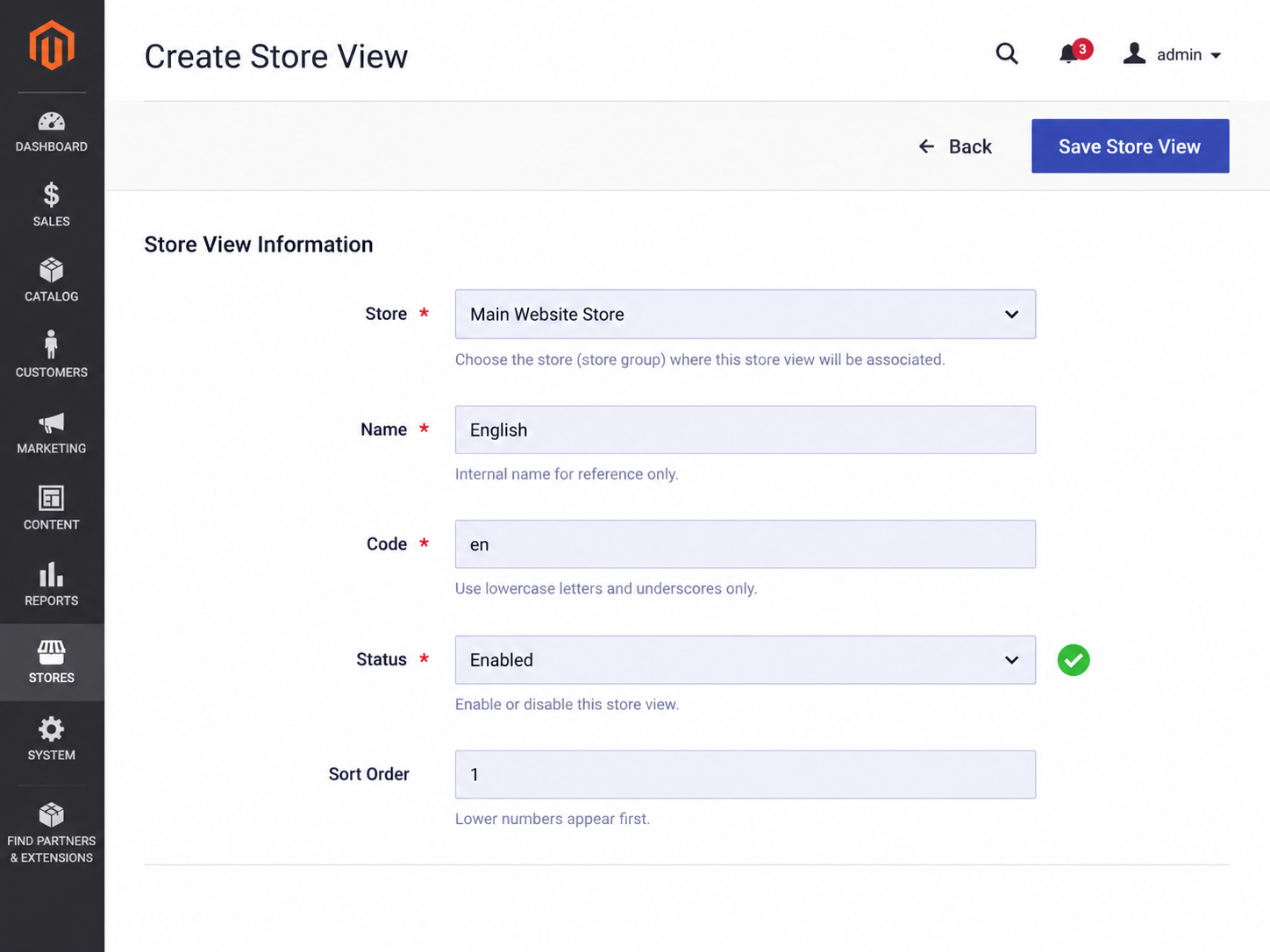1270x952 pixels.
Task: Open the System gear icon
Action: click(52, 728)
